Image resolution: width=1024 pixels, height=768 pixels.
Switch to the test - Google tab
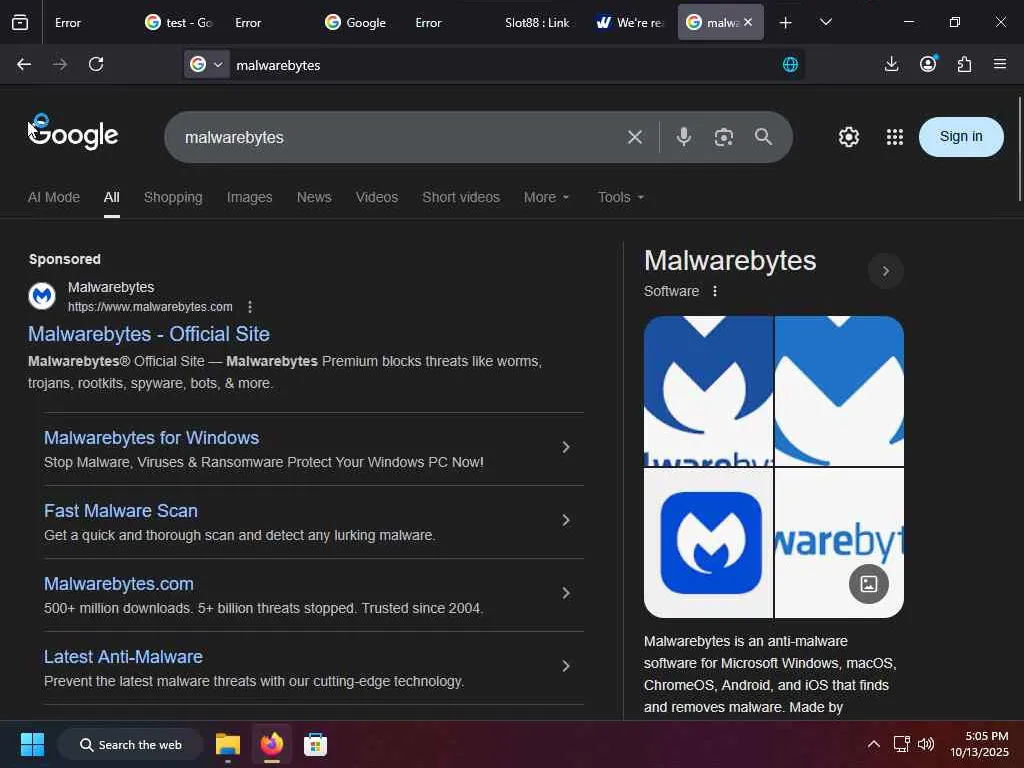tap(178, 23)
